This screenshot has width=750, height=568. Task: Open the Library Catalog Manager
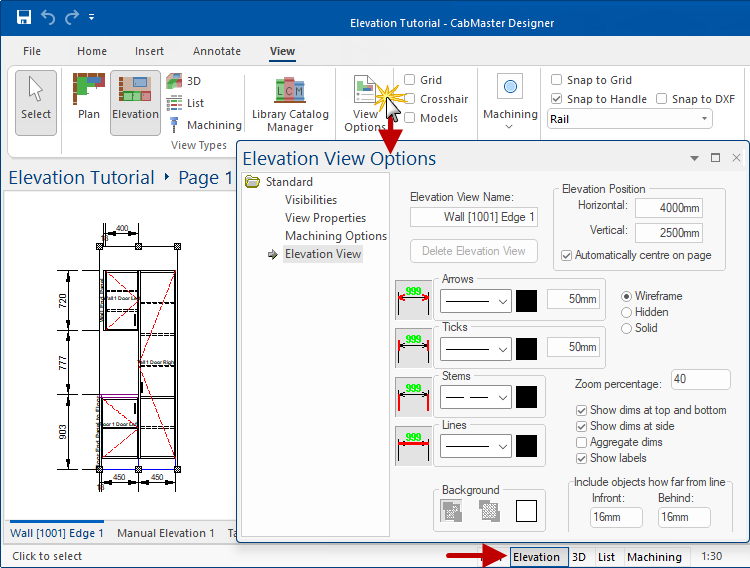290,104
